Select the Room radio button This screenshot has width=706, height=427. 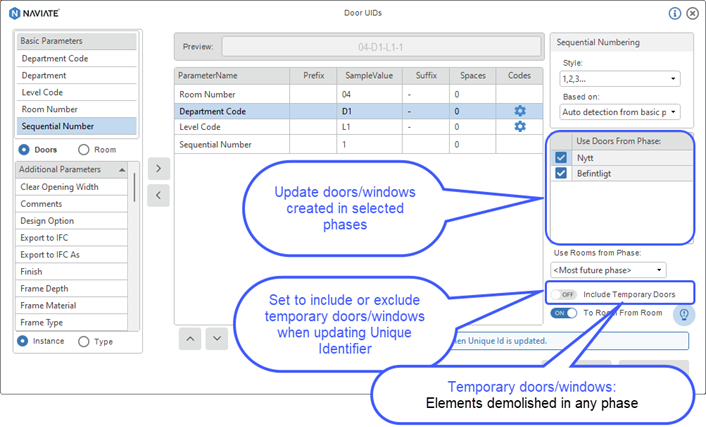85,150
